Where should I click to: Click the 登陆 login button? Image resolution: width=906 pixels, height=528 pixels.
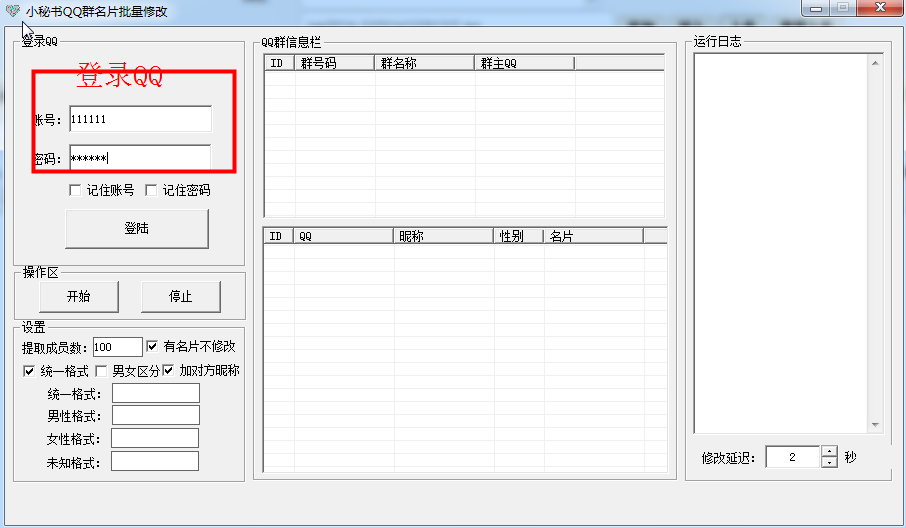point(137,229)
